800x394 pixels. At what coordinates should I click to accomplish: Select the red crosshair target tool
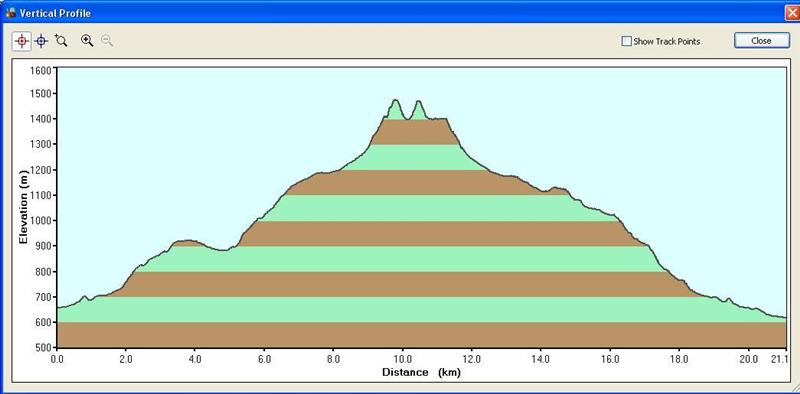(21, 41)
